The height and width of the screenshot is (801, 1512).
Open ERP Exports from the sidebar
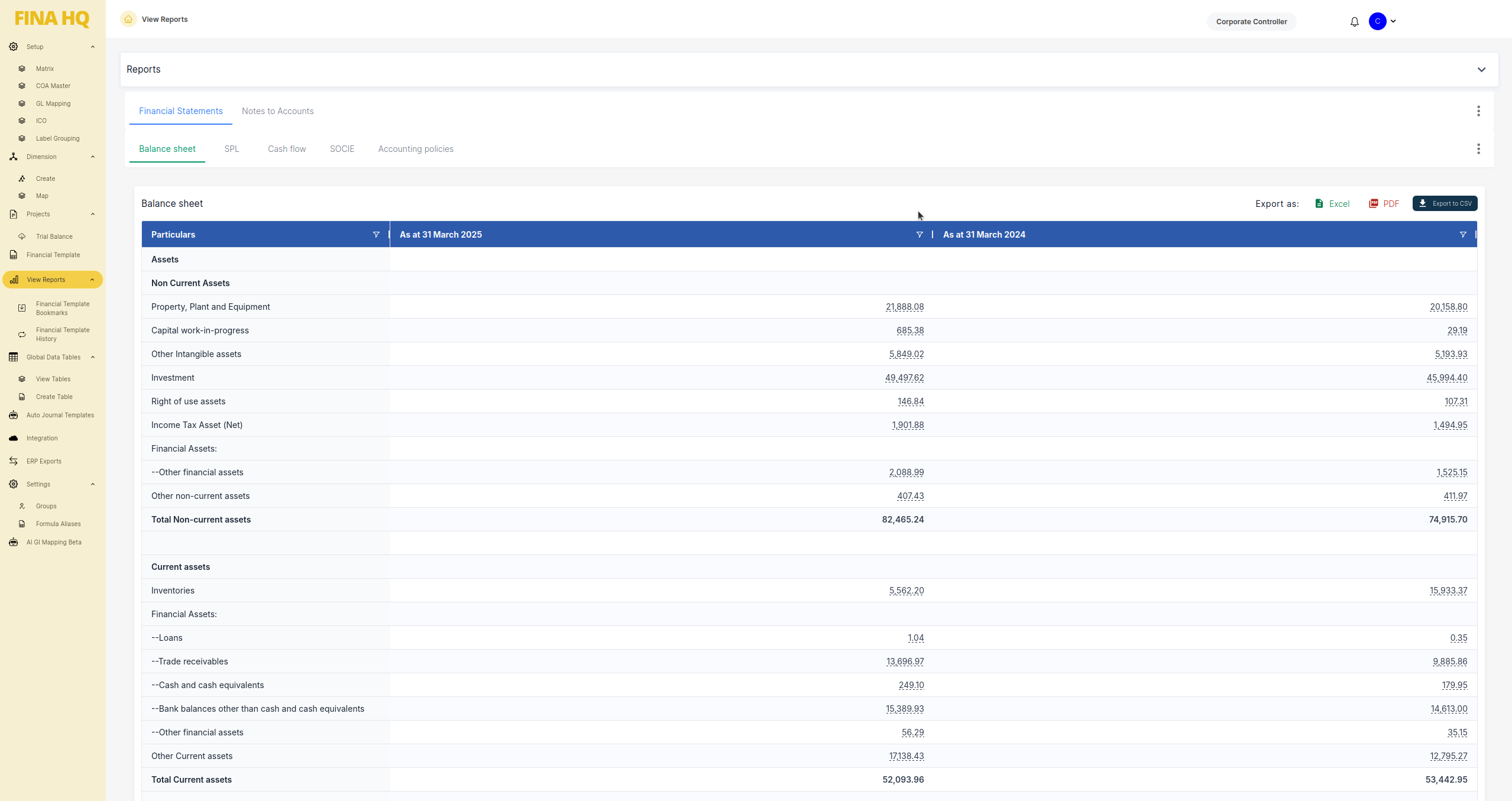click(44, 461)
